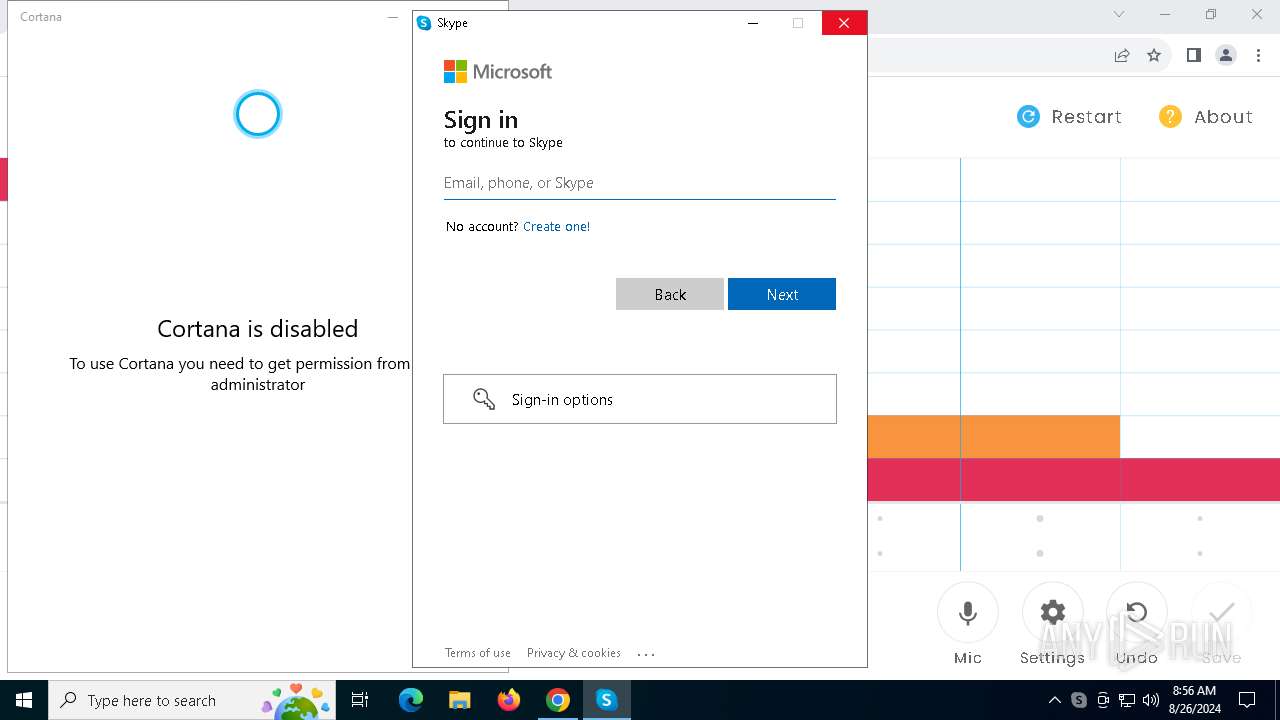Click the Cortana circle icon
Screen dimensions: 1280x720
[x=258, y=114]
